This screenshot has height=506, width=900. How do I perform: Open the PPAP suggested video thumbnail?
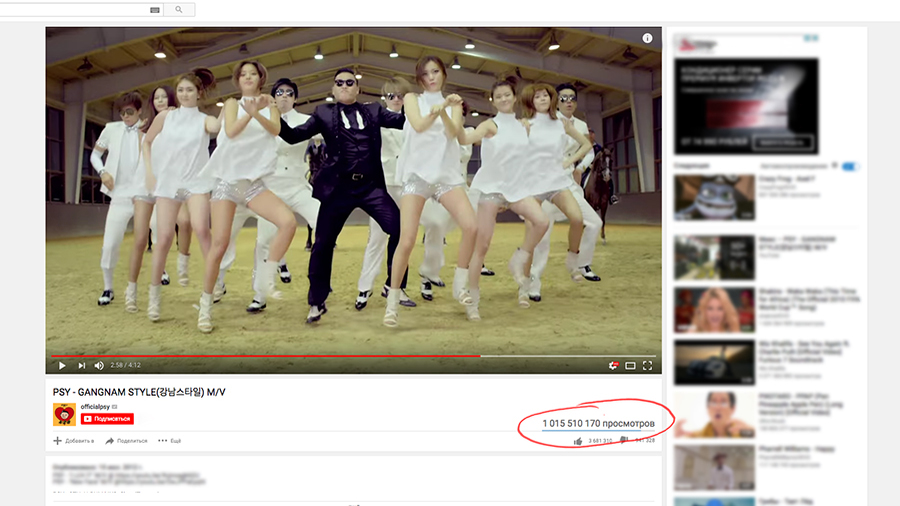coord(715,415)
